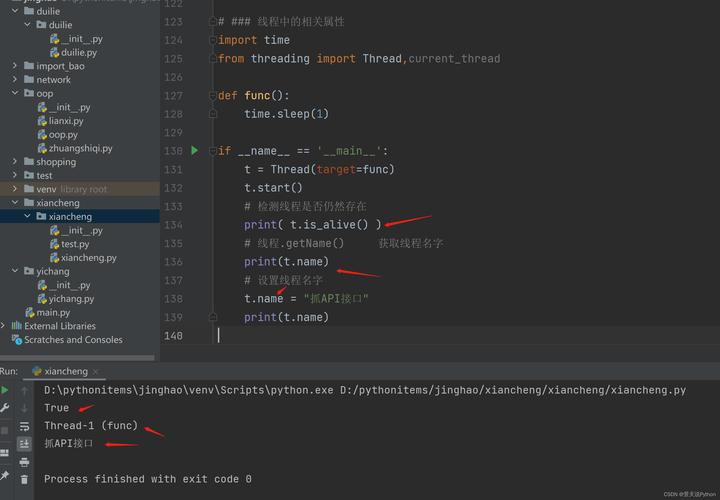Expand the import_bao folder
Screen dimensions: 720x500
coord(15,66)
